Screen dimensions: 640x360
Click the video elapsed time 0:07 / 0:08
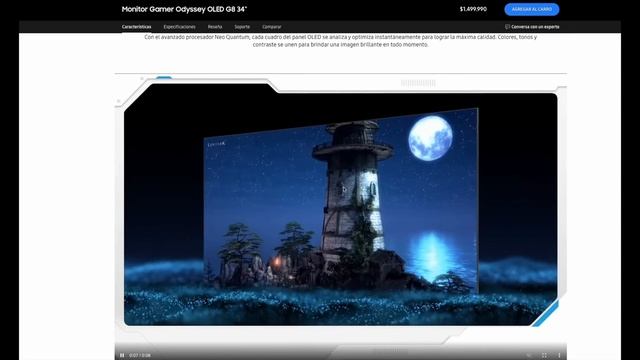pos(140,356)
